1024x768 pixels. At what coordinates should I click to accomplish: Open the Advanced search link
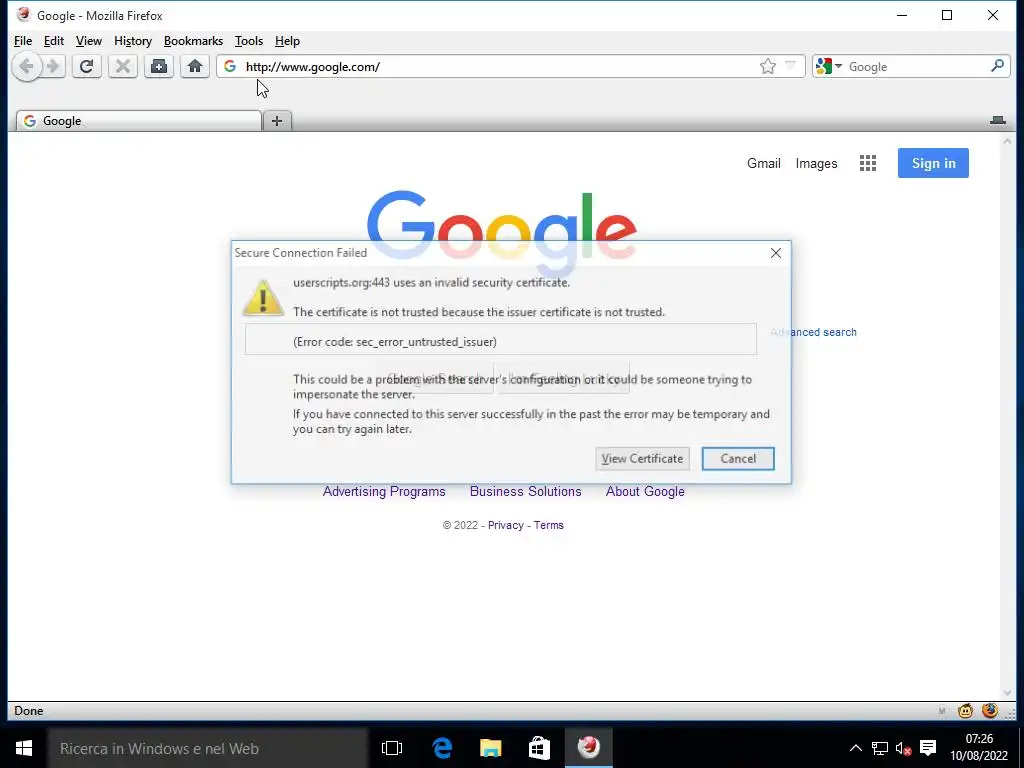click(x=813, y=332)
